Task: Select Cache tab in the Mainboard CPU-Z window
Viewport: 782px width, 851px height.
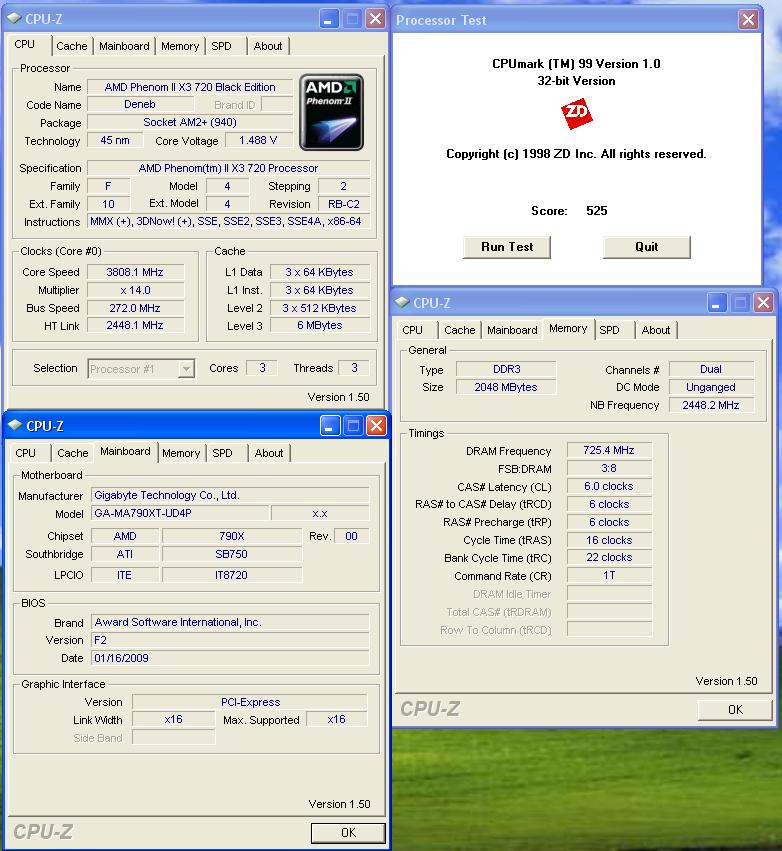Action: point(73,453)
